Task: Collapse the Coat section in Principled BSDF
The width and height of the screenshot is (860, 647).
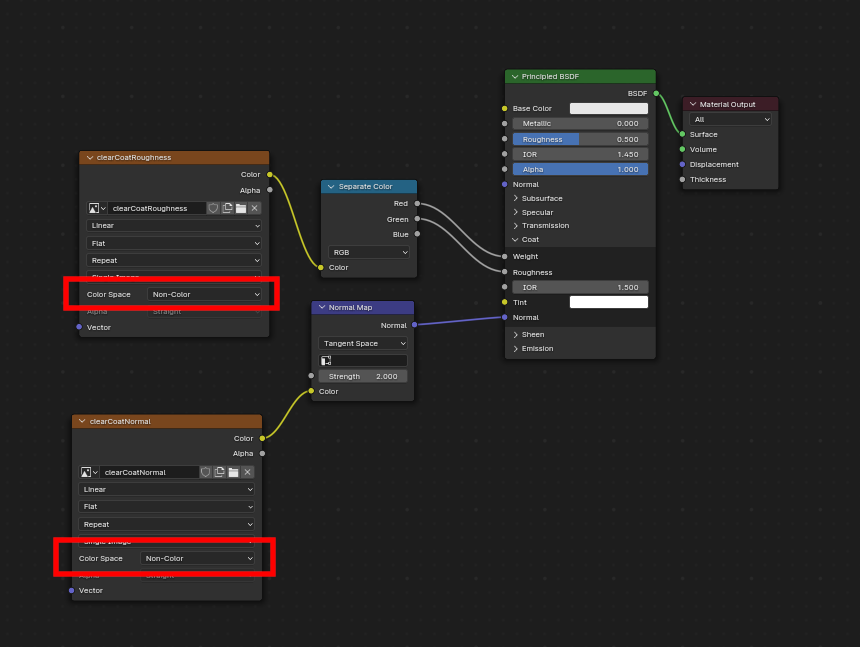Action: click(x=527, y=239)
